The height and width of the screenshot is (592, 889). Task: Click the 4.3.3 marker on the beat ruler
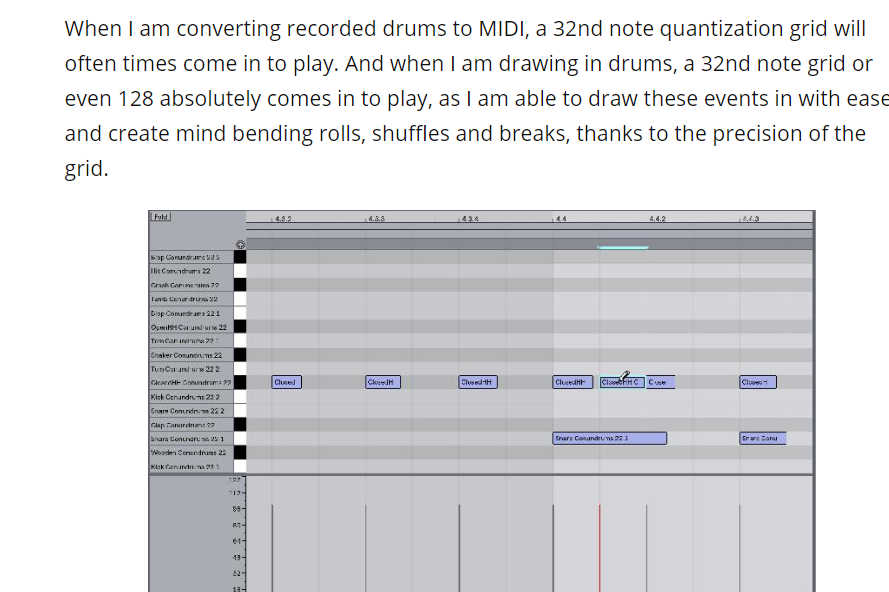click(376, 218)
